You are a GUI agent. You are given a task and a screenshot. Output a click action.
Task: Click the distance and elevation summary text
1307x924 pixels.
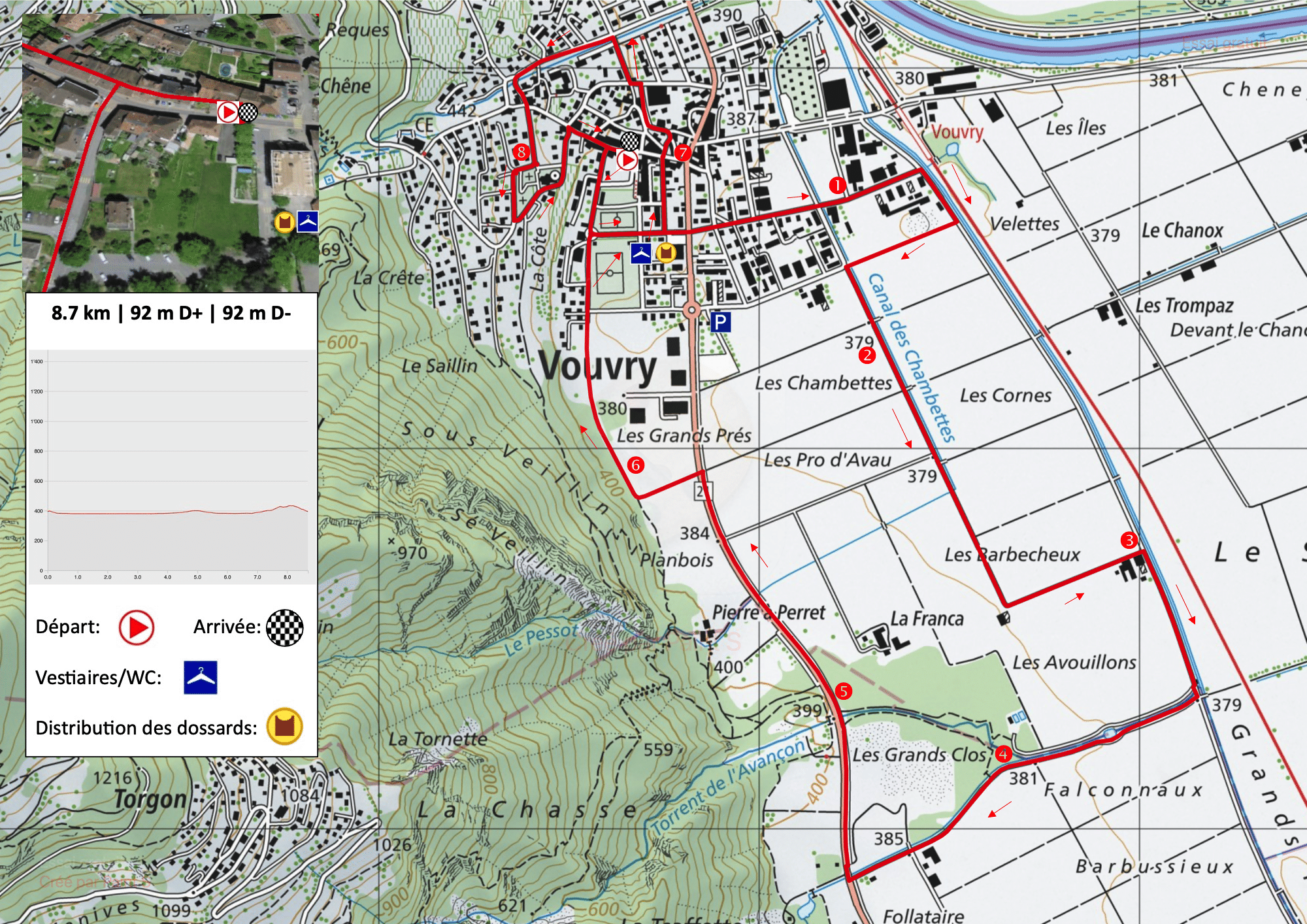click(x=171, y=313)
